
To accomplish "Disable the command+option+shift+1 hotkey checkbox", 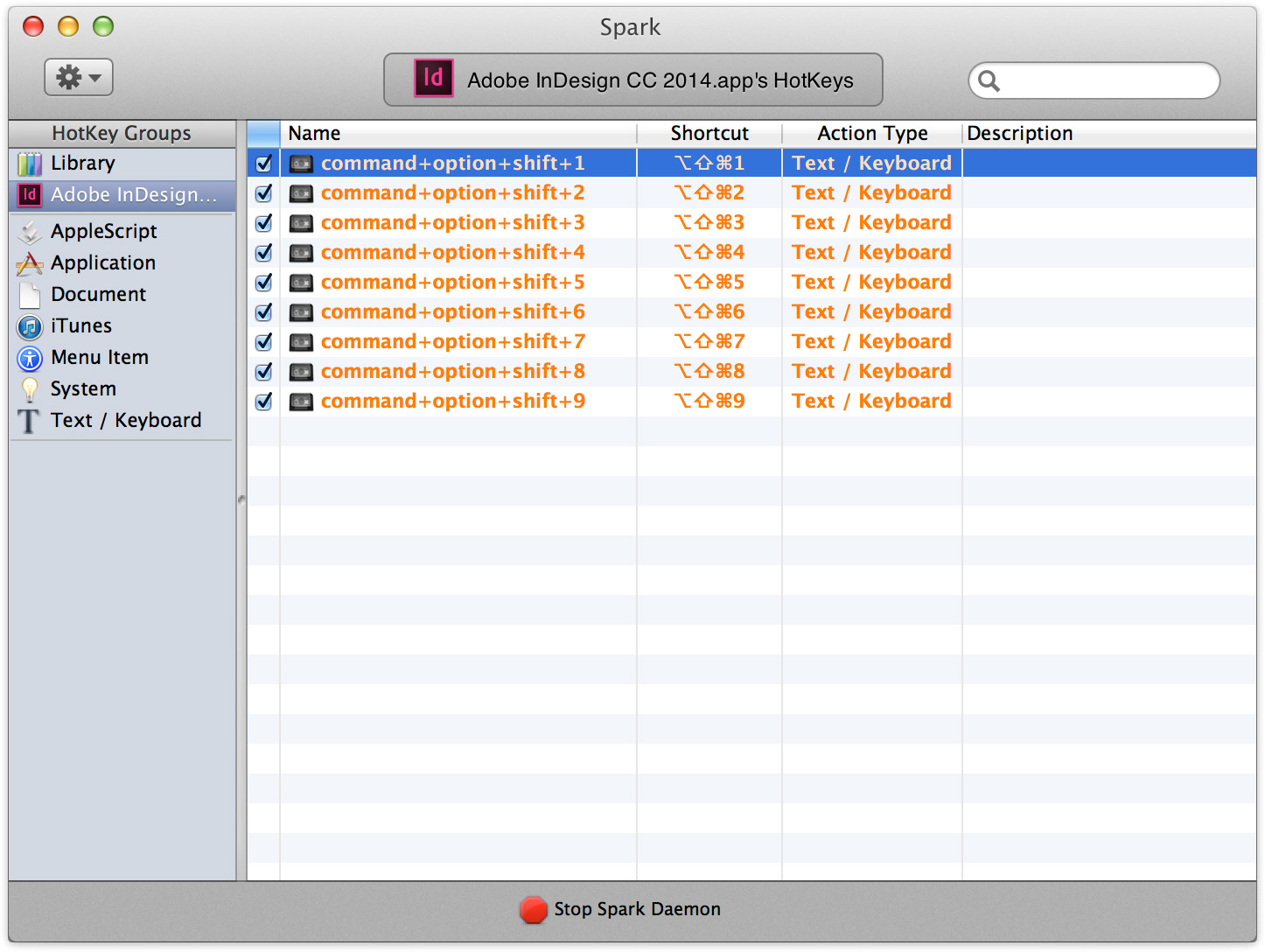I will pyautogui.click(x=263, y=164).
